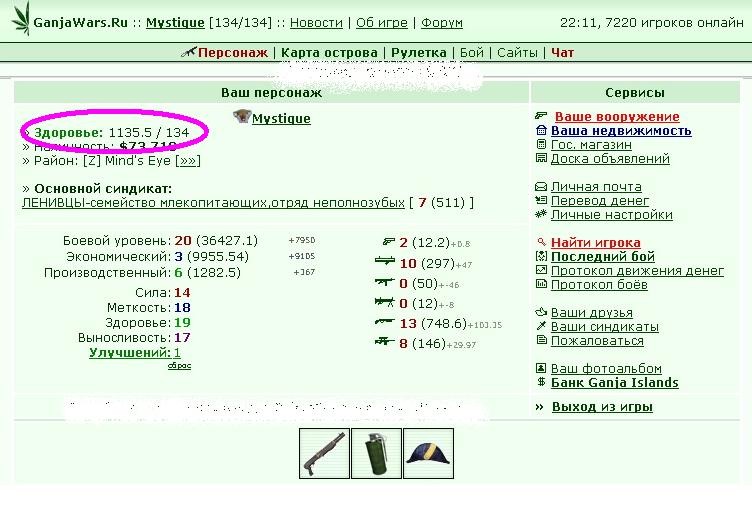
Task: Click house icon next to Ваша недвижимость
Action: (x=541, y=130)
